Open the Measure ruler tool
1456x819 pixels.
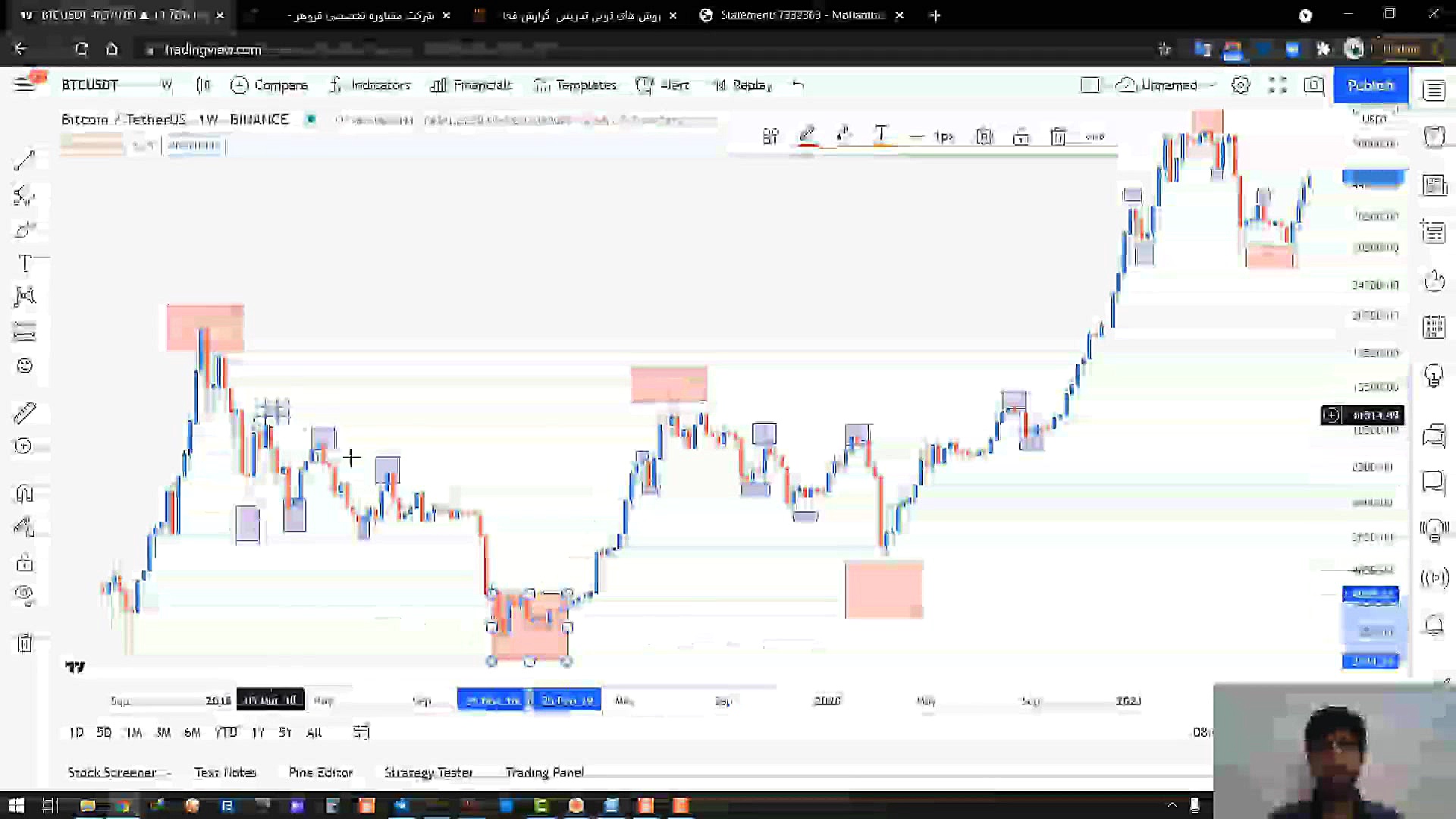24,413
